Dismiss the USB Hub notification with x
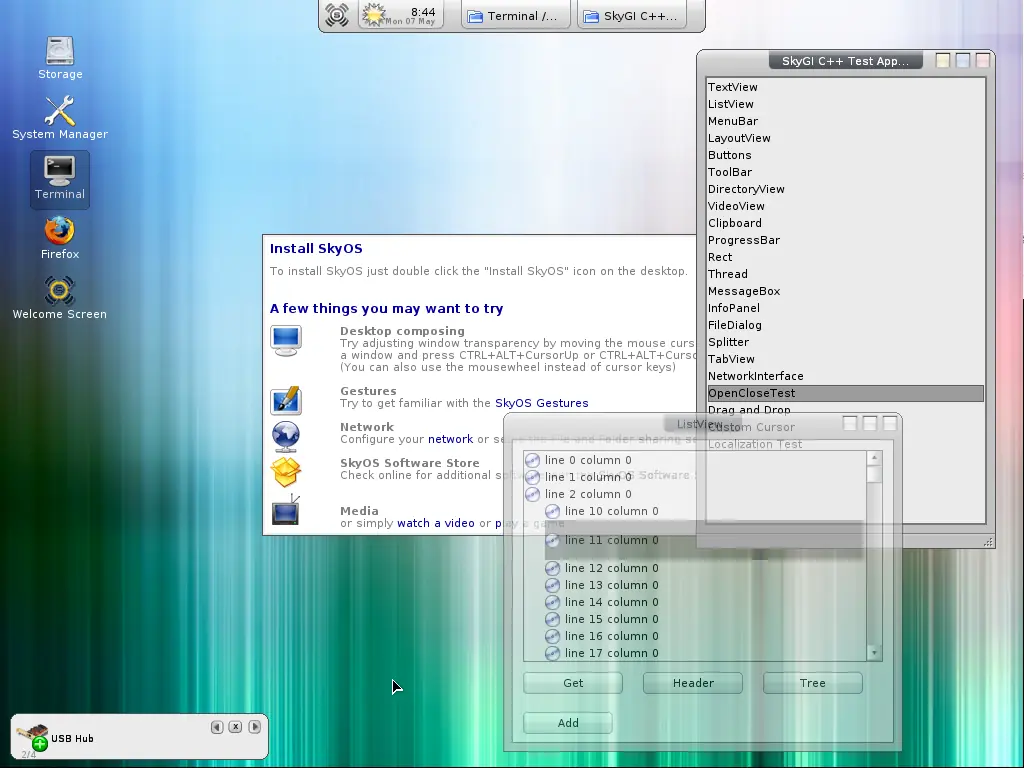Image resolution: width=1024 pixels, height=768 pixels. [235, 727]
